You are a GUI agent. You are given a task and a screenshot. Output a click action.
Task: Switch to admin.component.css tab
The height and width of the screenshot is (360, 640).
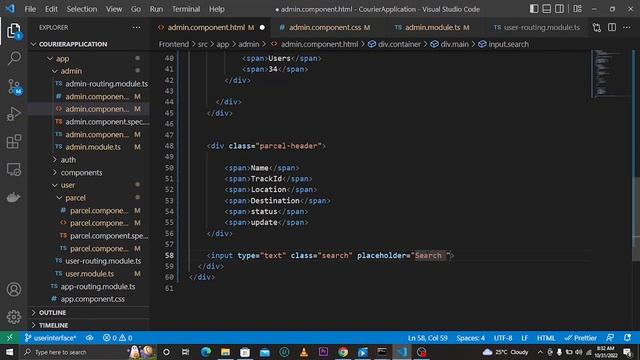[x=325, y=27]
